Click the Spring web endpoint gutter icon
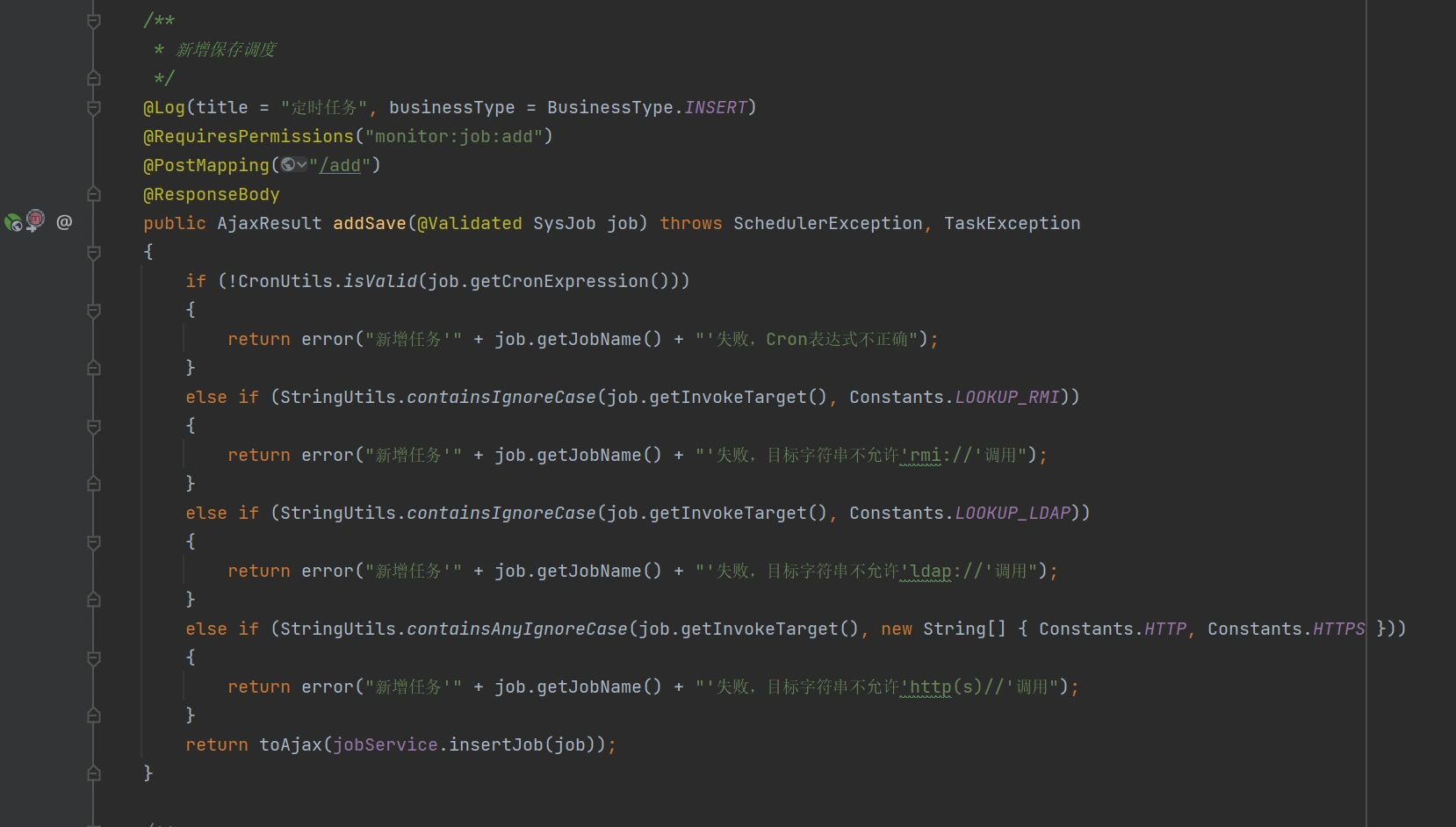This screenshot has height=827, width=1456. click(12, 223)
